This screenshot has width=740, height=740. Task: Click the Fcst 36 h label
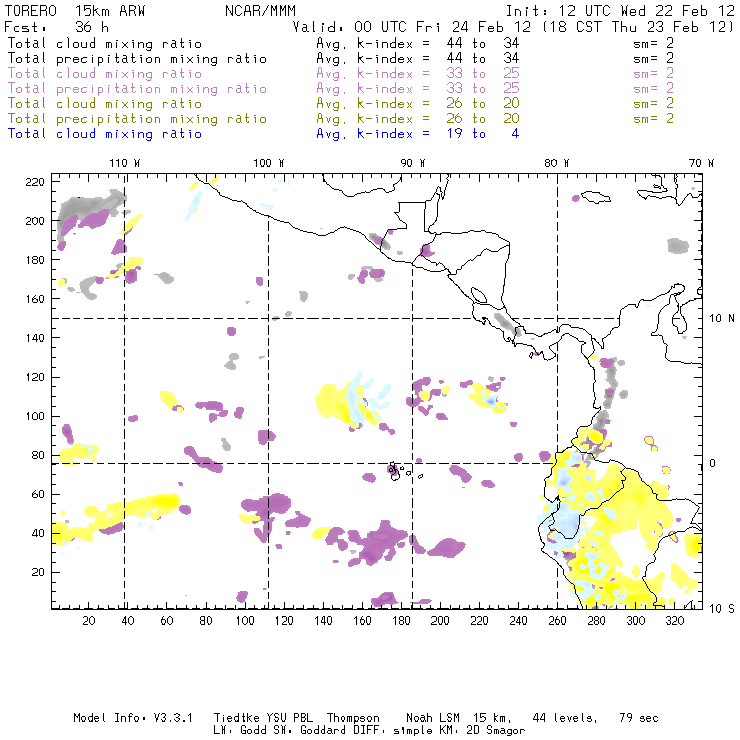click(x=57, y=27)
